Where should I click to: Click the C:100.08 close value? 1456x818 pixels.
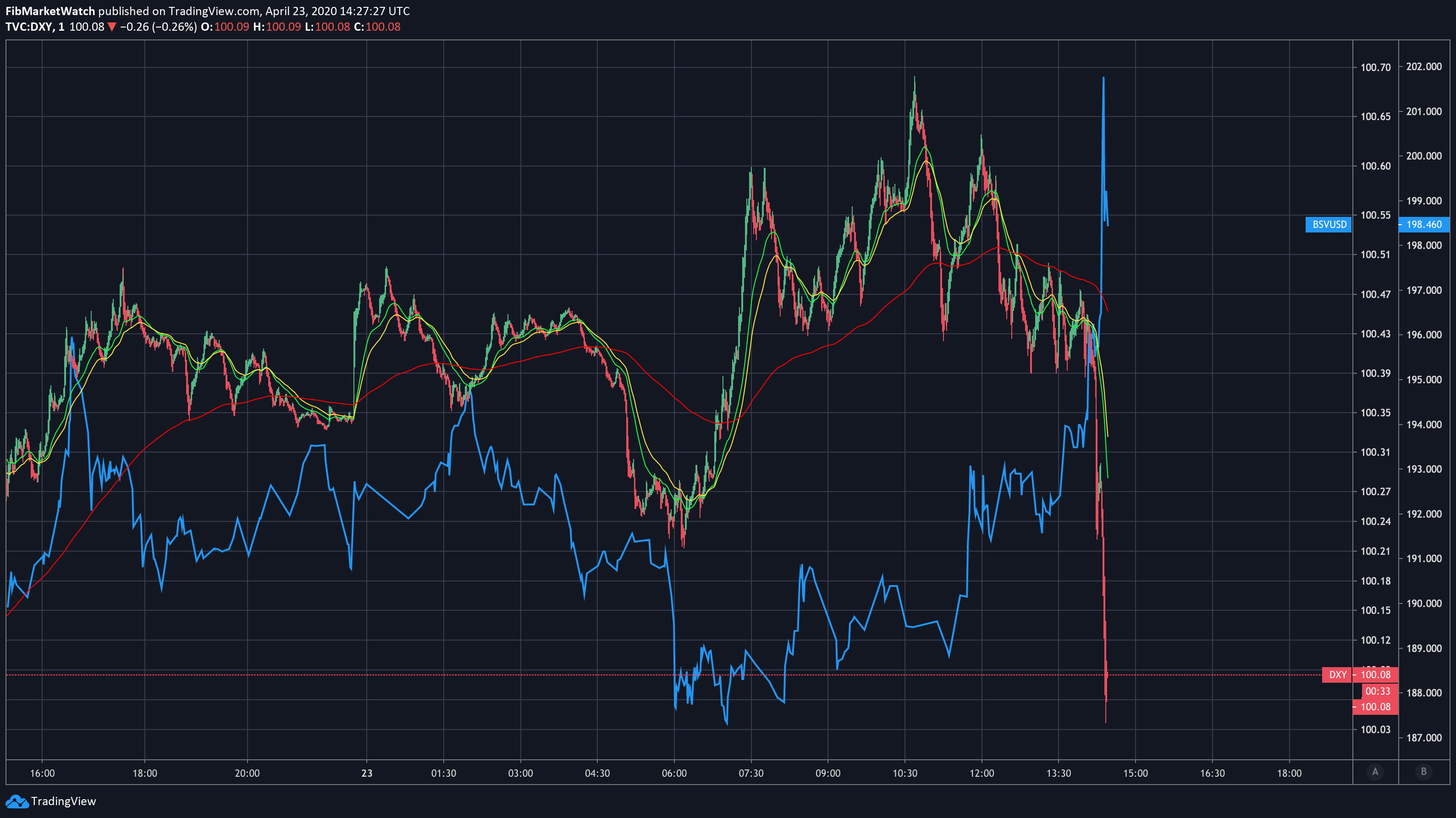377,27
